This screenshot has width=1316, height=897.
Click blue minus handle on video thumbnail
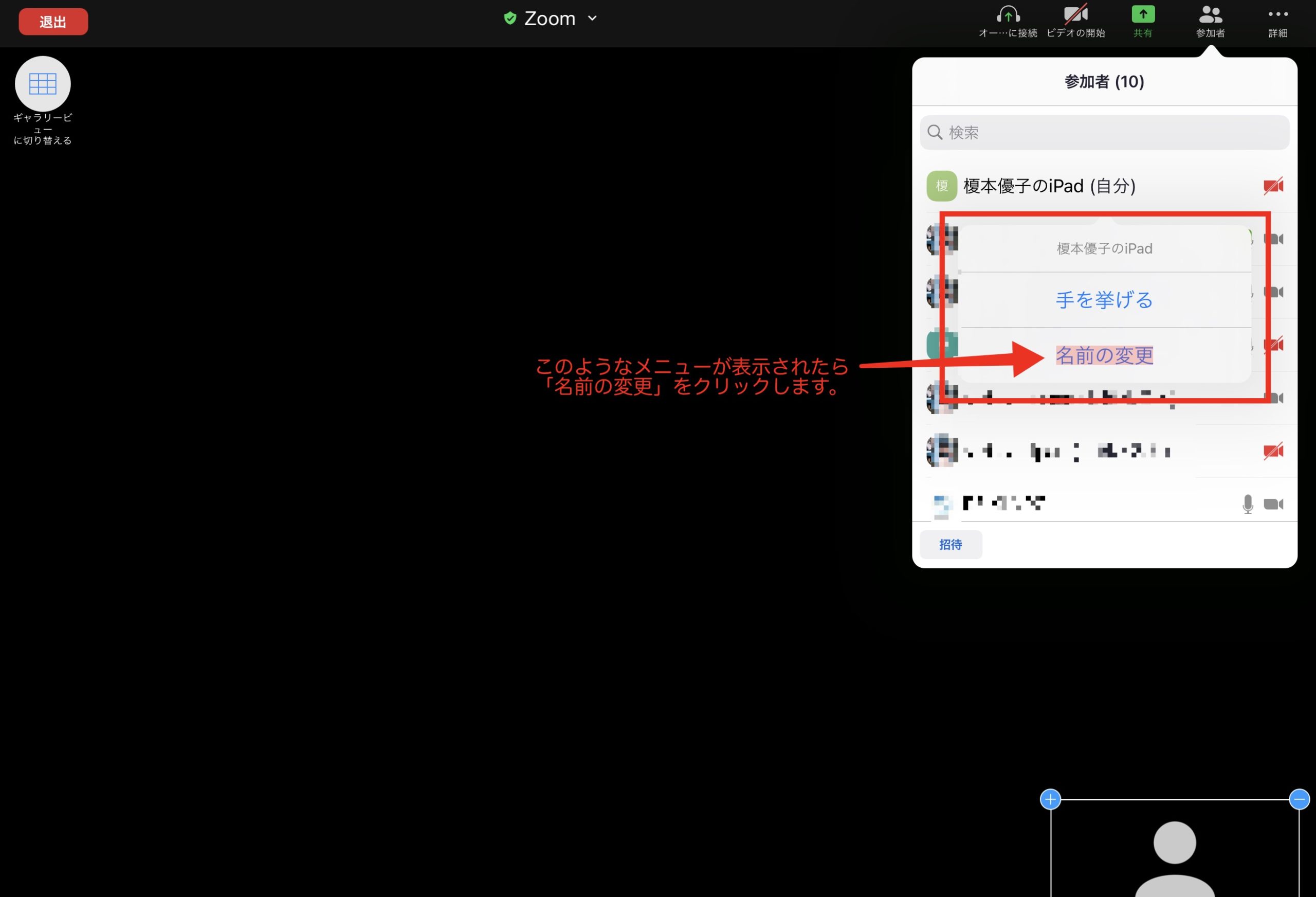(x=1299, y=800)
